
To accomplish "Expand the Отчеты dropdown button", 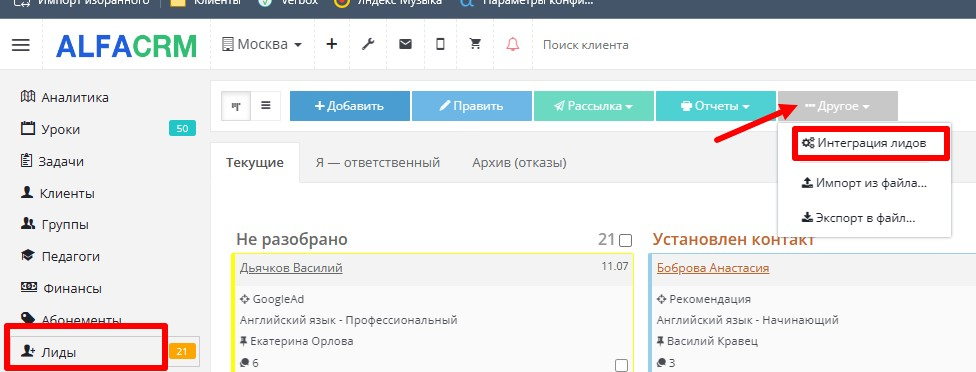I will 716,106.
